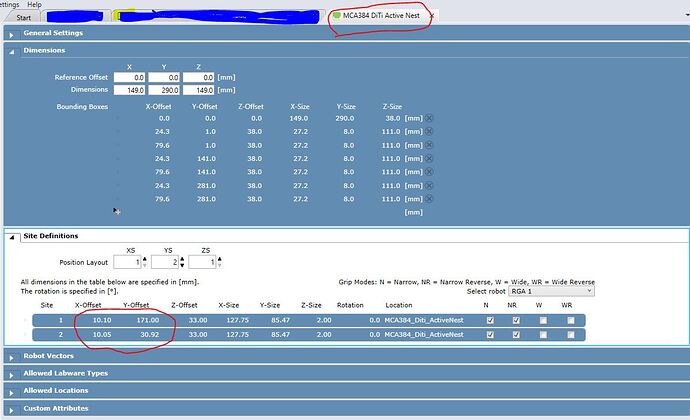The image size is (690, 420).
Task: Delete bounding box 24.3 / 1.0 row
Action: [429, 131]
